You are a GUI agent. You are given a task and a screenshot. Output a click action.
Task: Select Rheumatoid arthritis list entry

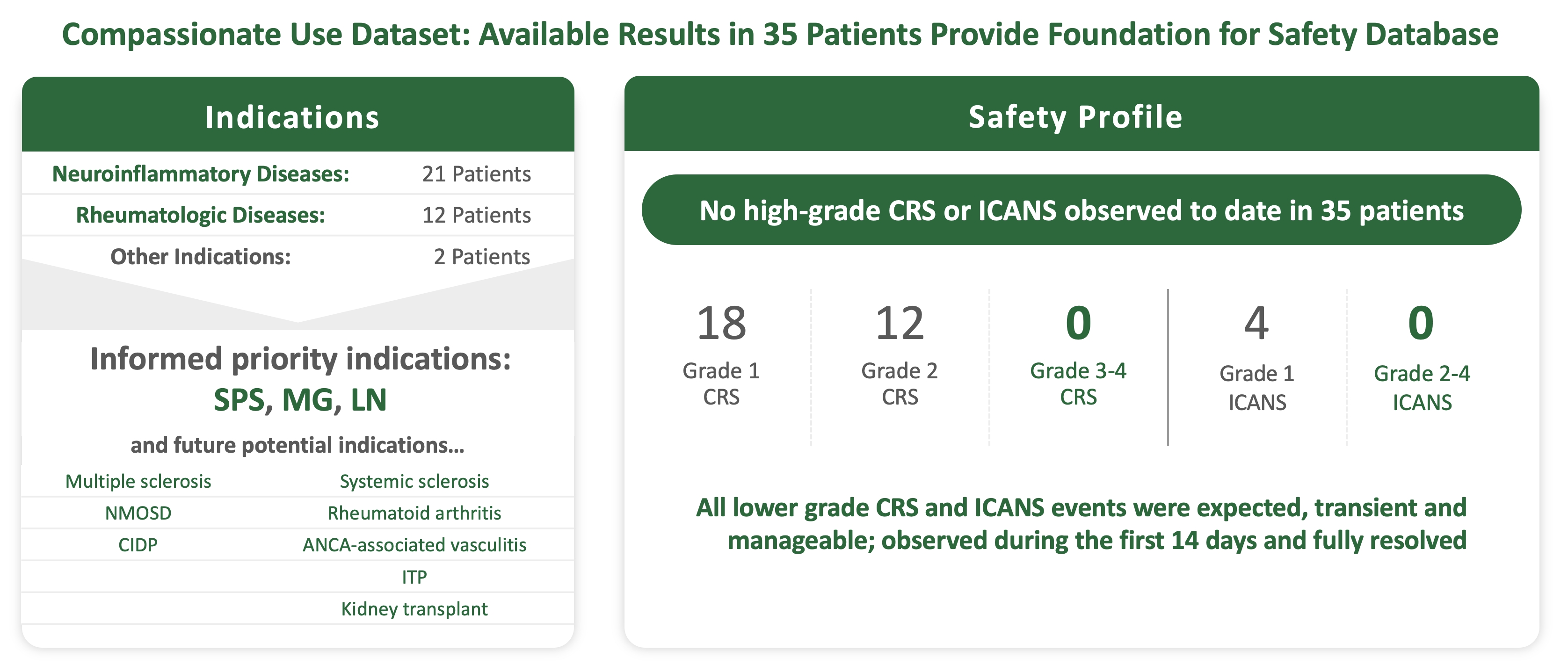[x=414, y=513]
